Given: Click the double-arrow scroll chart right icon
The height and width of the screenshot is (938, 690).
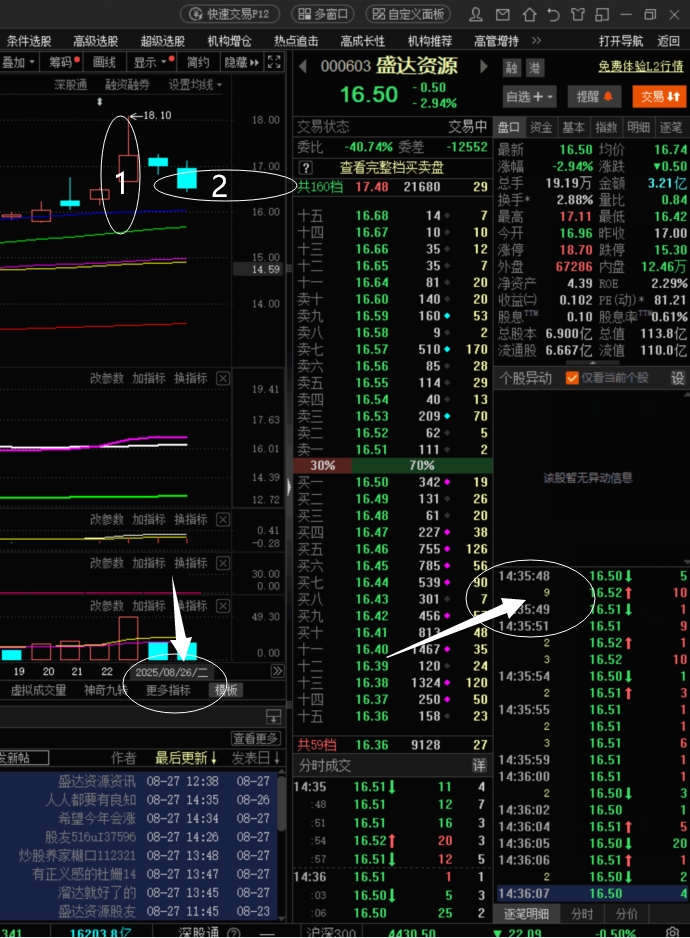Looking at the screenshot, I should tap(277, 671).
